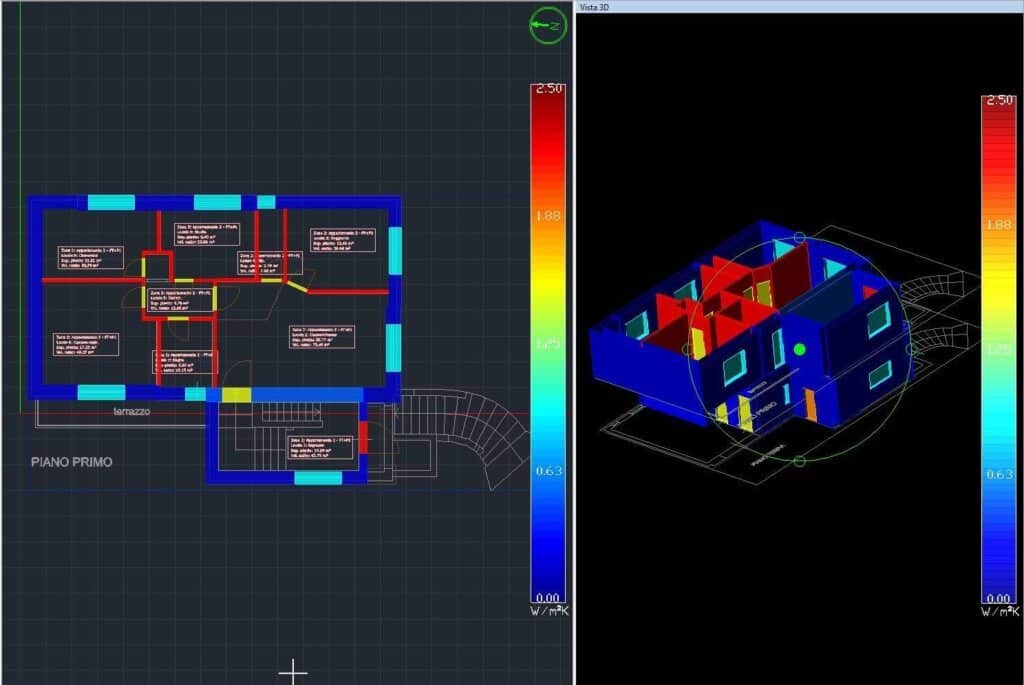Click the 2.50 maximum on the floor plan legend
The image size is (1024, 685).
[548, 89]
